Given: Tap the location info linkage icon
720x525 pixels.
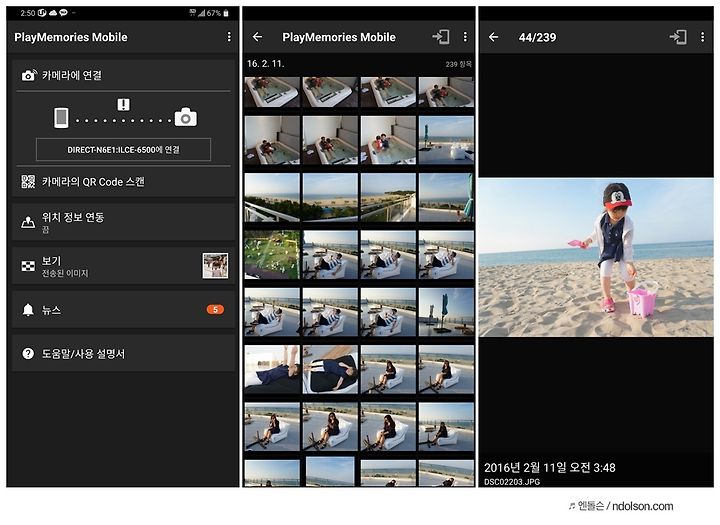Looking at the screenshot, I should 28,222.
